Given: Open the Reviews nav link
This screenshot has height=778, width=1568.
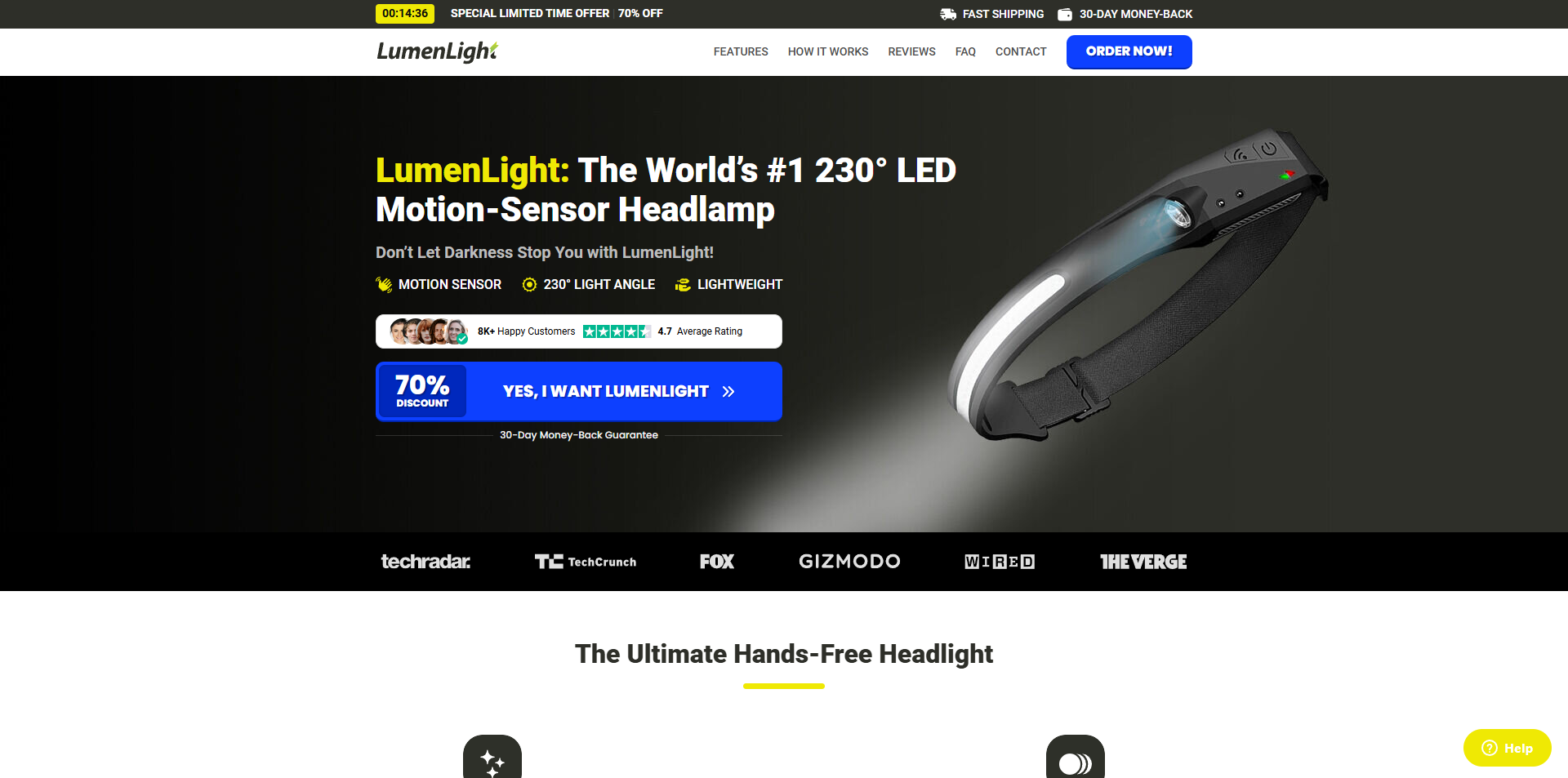Looking at the screenshot, I should coord(911,51).
